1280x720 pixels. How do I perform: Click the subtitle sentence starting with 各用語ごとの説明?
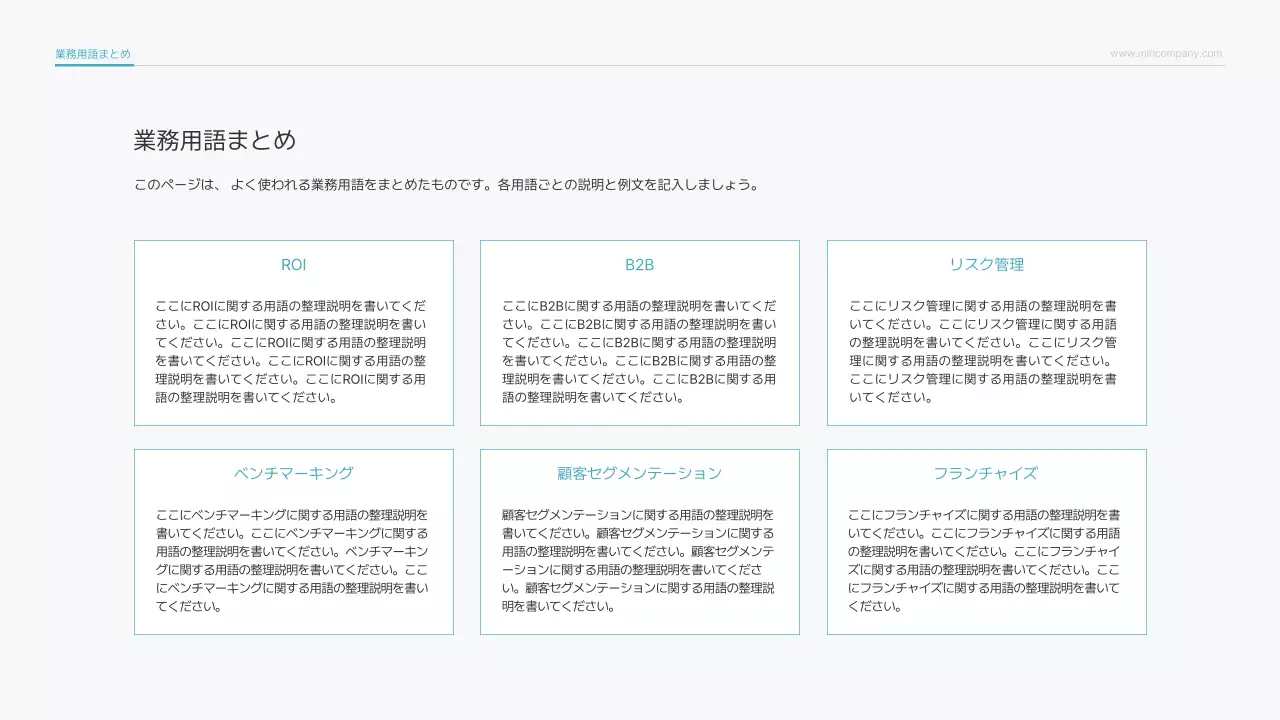pos(628,185)
